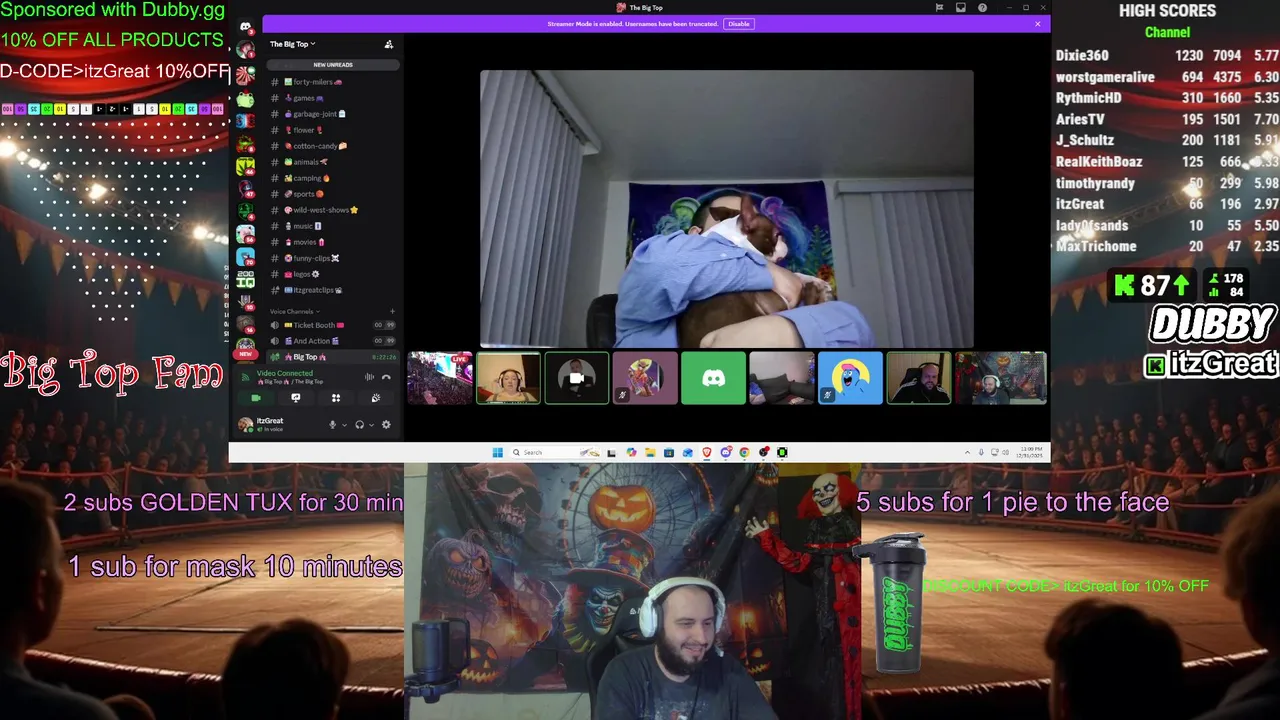Open Chrome from the taskbar
Screen dimensions: 1280x720
pos(744,452)
